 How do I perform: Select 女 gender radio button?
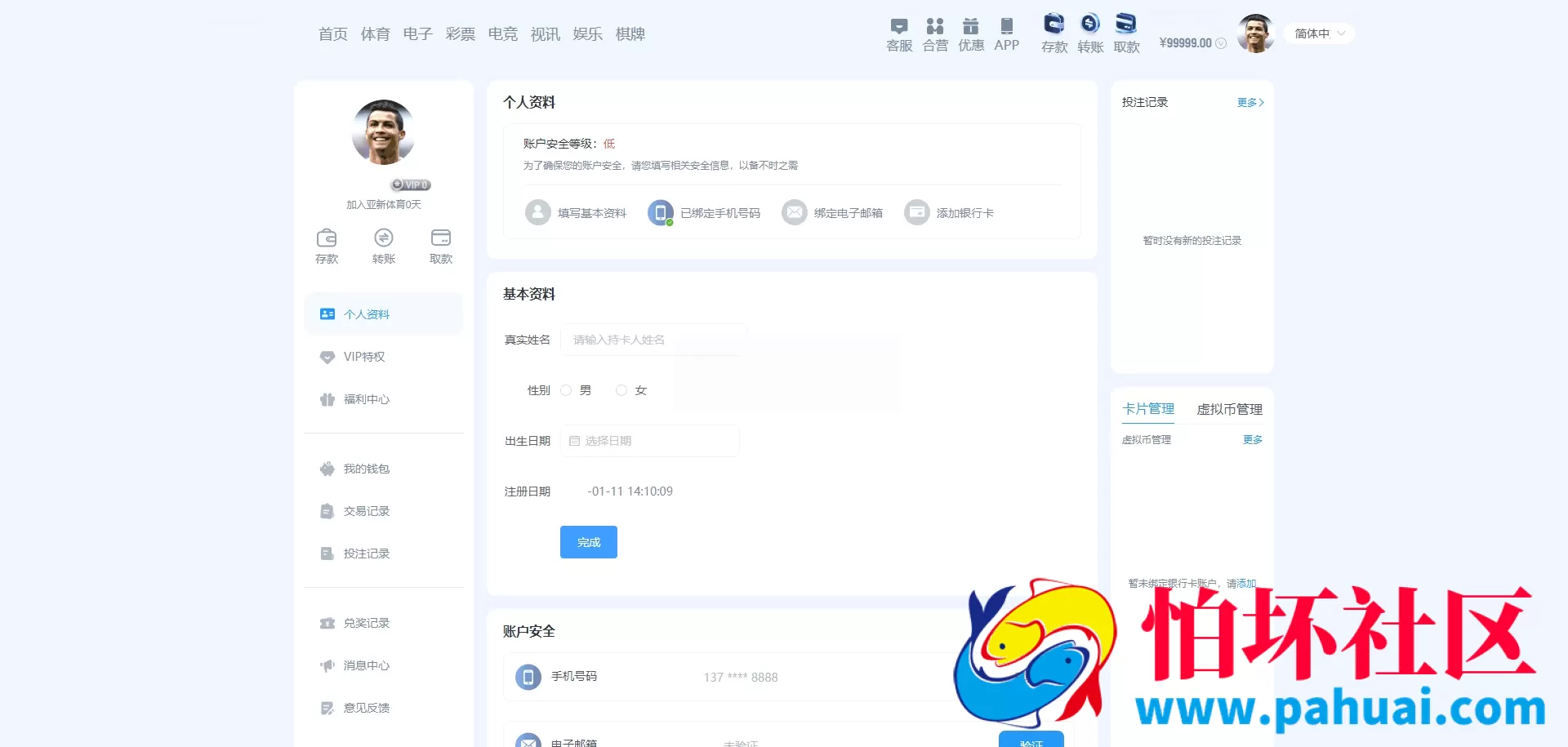621,390
